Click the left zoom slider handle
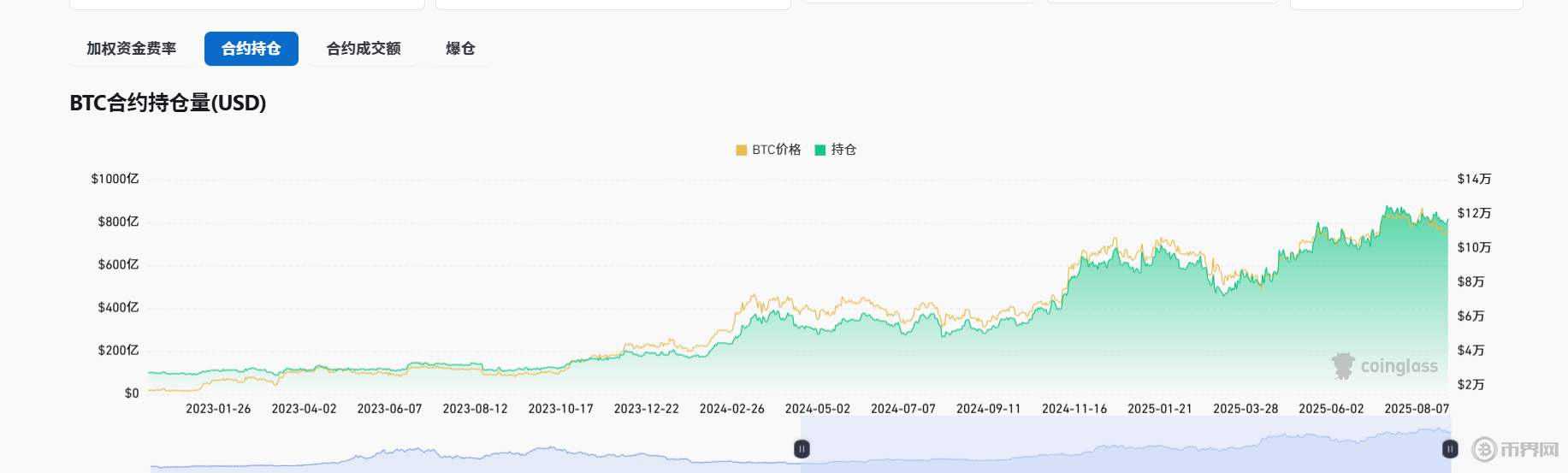The image size is (1568, 473). (x=802, y=449)
